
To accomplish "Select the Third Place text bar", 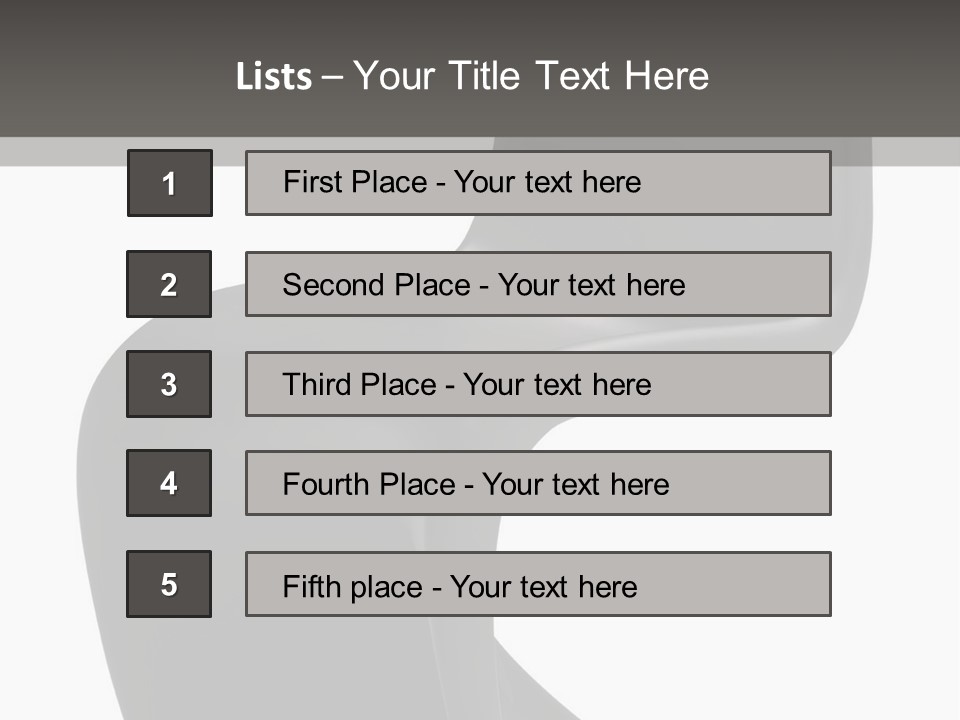I will (538, 384).
